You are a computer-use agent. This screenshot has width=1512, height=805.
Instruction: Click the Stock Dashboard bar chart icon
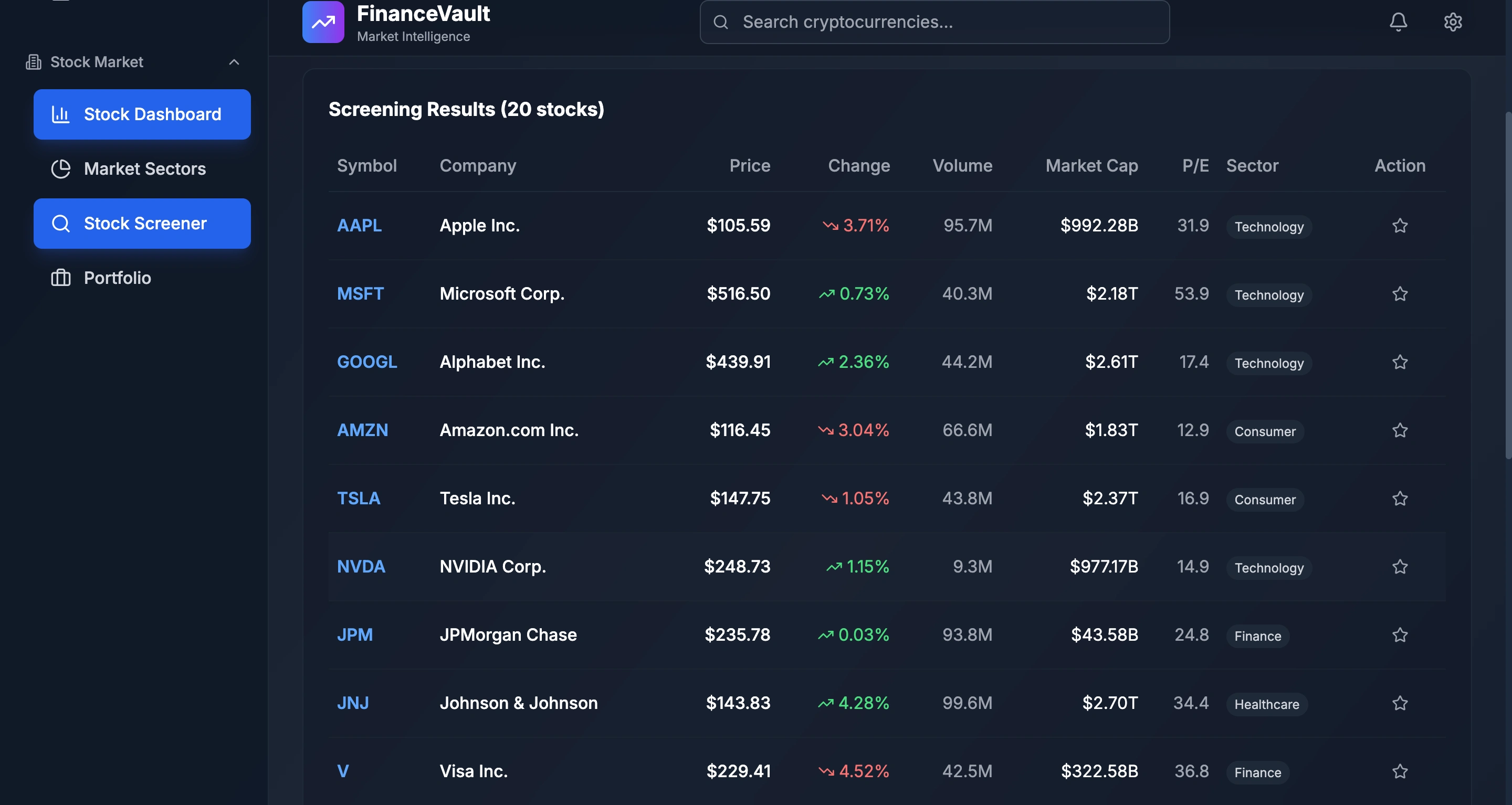coord(60,114)
